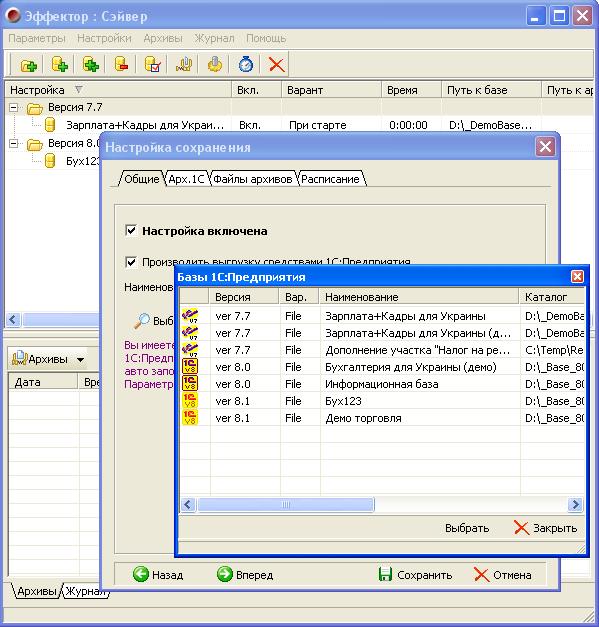Image resolution: width=599 pixels, height=627 pixels.
Task: Click the Варант column header in main window
Action: coord(331,90)
